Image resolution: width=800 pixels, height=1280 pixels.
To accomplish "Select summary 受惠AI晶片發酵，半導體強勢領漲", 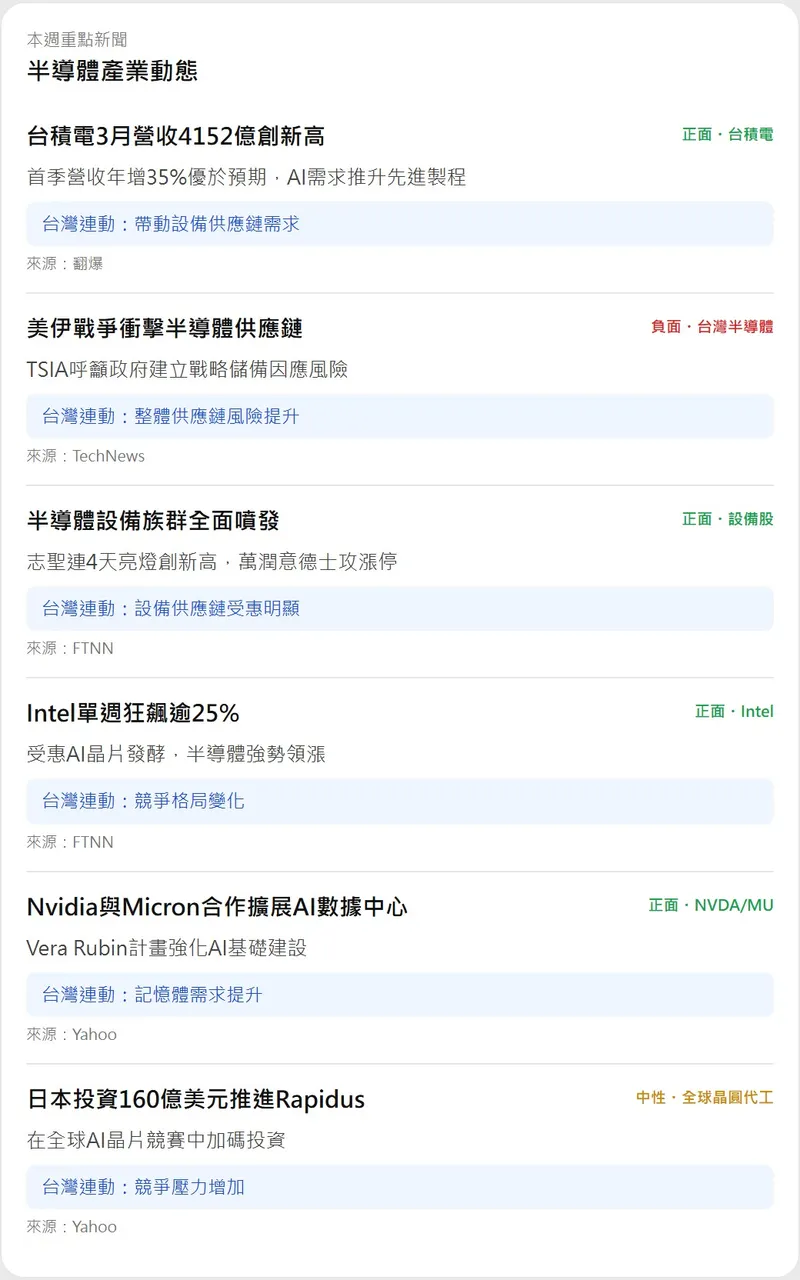I will [x=177, y=754].
